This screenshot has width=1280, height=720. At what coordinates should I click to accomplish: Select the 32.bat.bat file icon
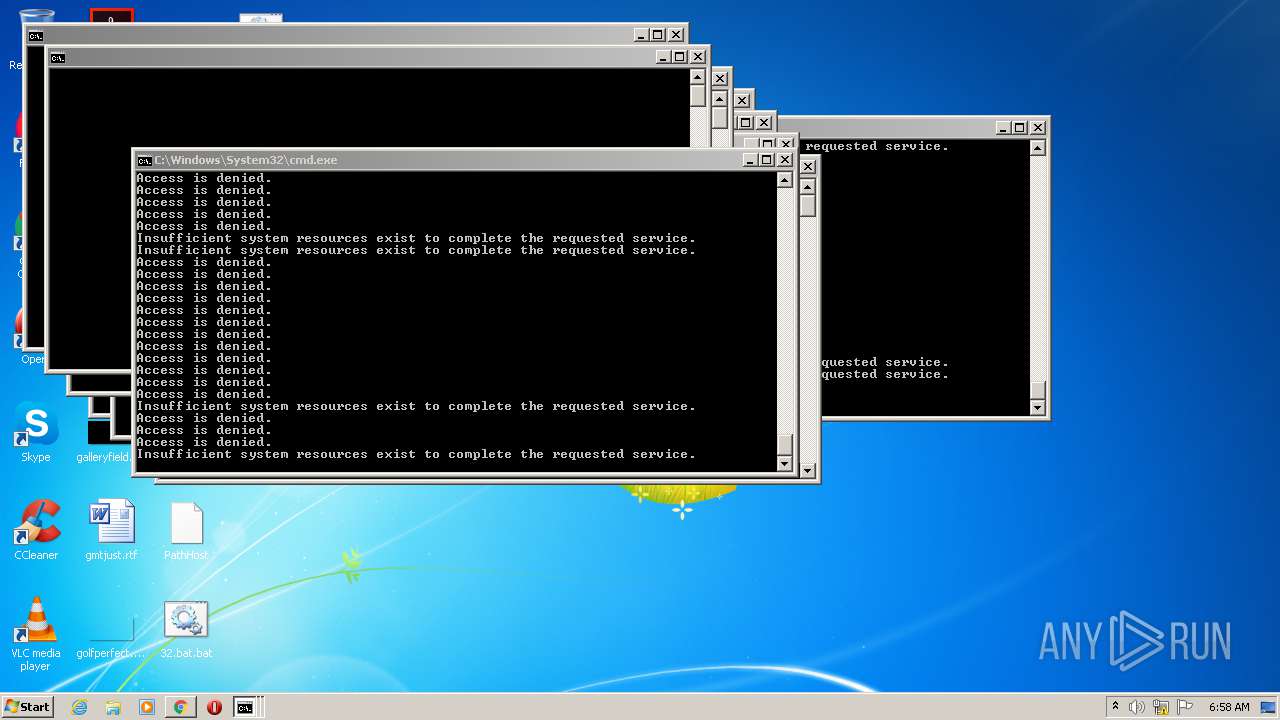186,630
